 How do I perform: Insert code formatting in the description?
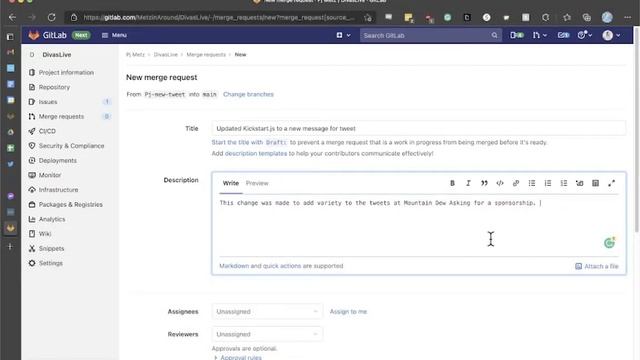click(x=500, y=183)
